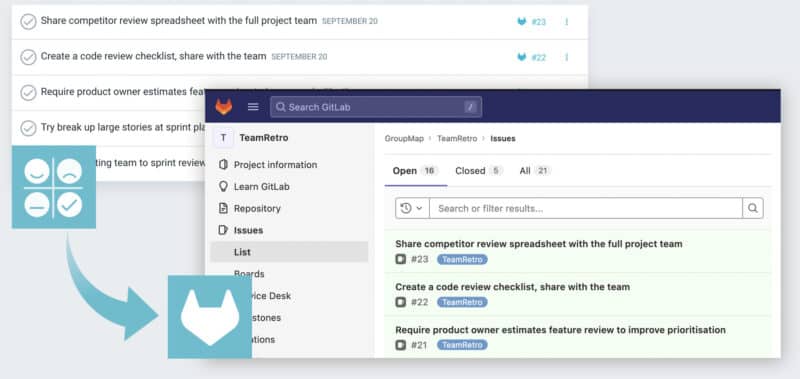Switch to the All issues tab
This screenshot has width=800, height=379.
pos(535,171)
